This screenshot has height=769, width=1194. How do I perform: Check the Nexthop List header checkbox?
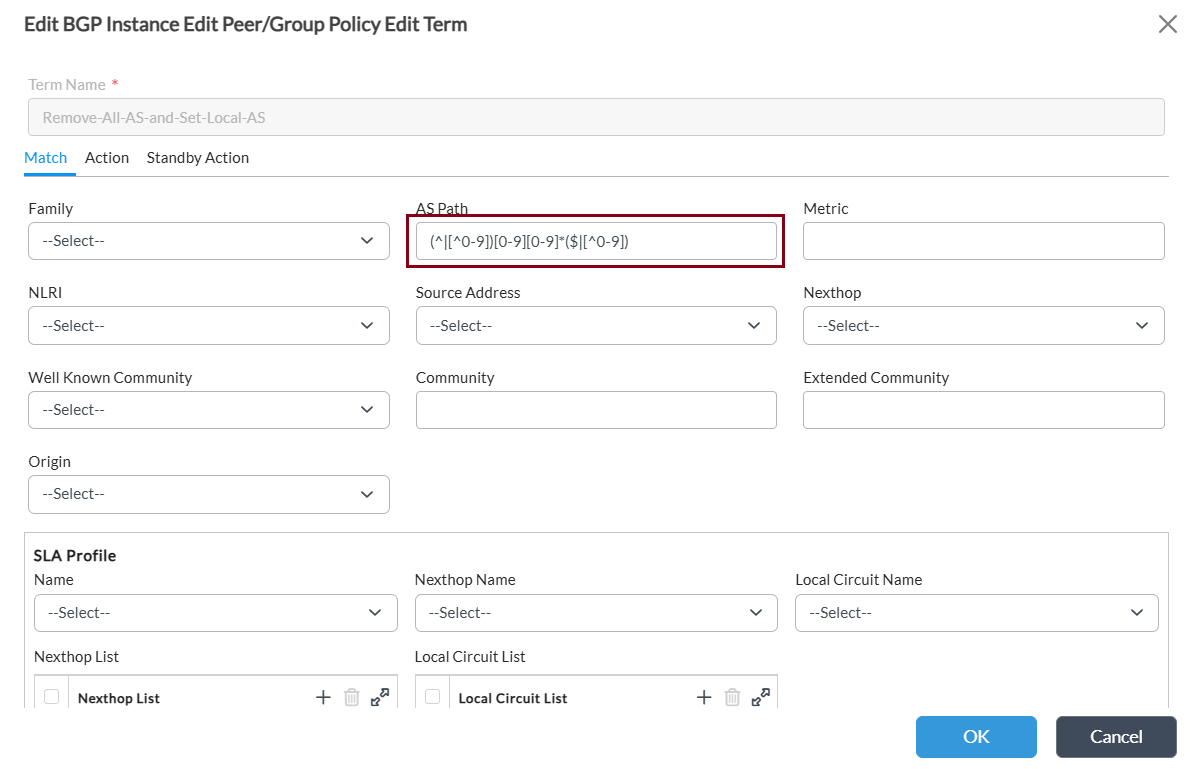(x=51, y=697)
